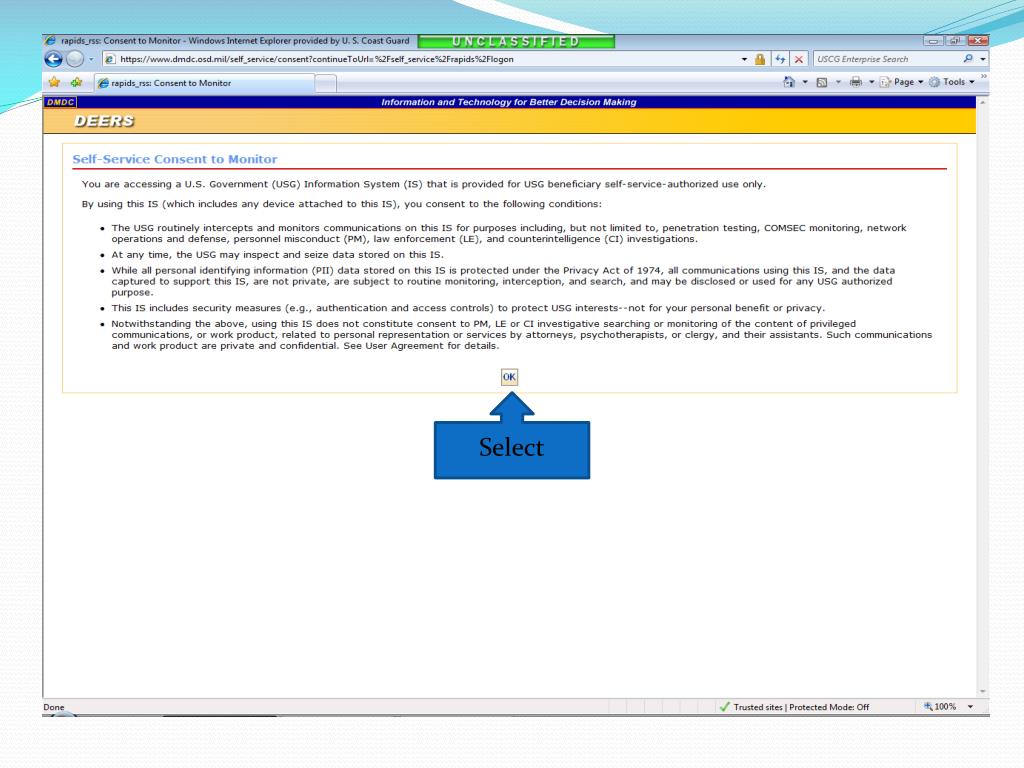Open the recent pages dropdown beside Forward

point(91,59)
